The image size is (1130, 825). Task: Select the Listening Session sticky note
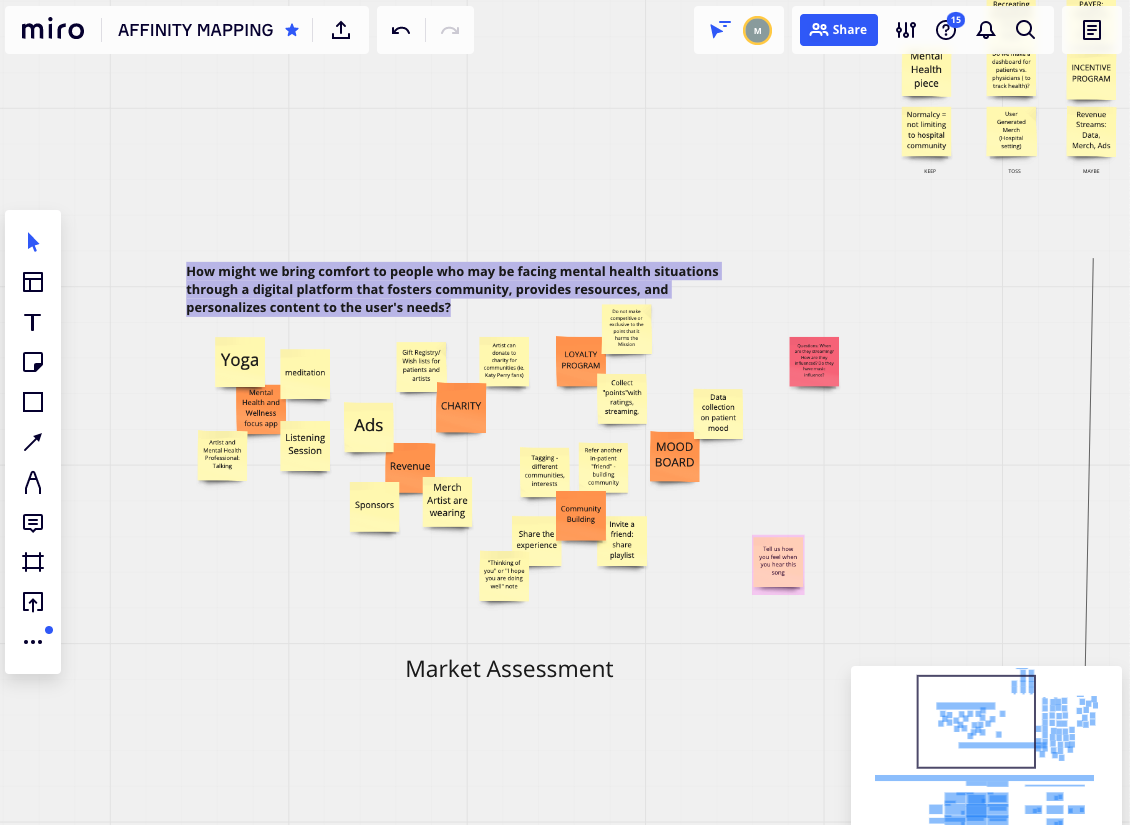[305, 445]
